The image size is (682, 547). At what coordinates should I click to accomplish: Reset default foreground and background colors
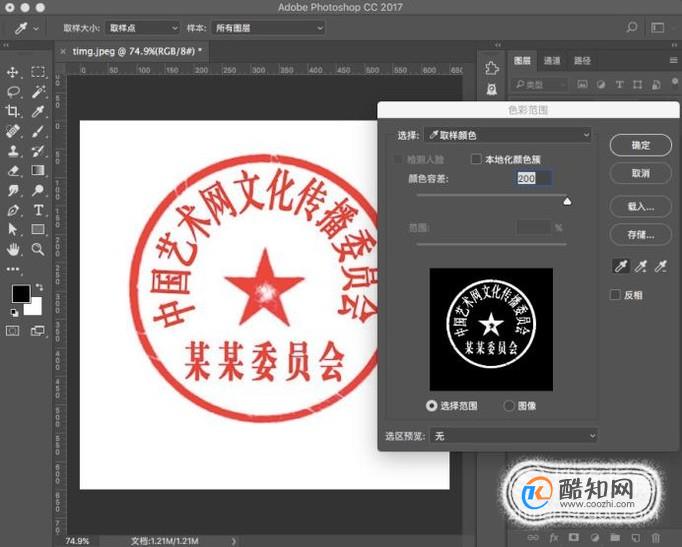[14, 313]
